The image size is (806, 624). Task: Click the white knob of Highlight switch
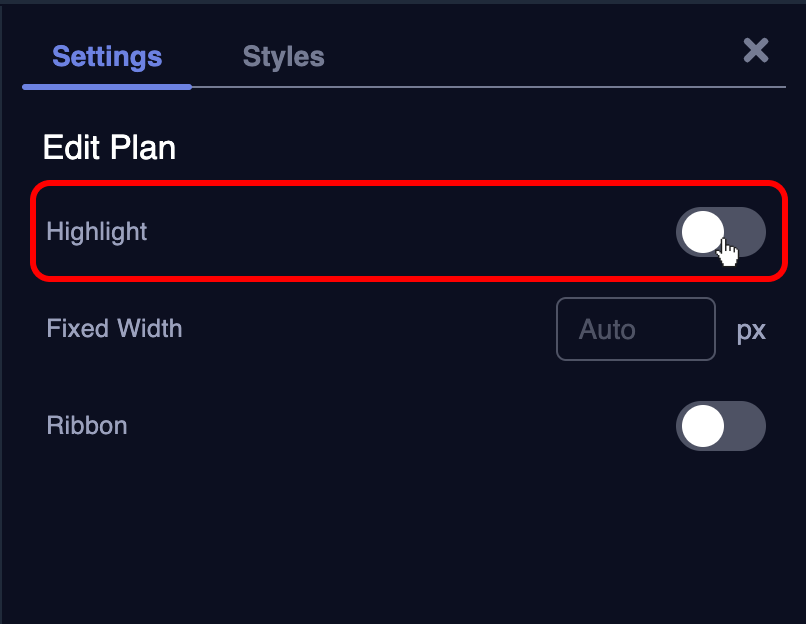702,233
